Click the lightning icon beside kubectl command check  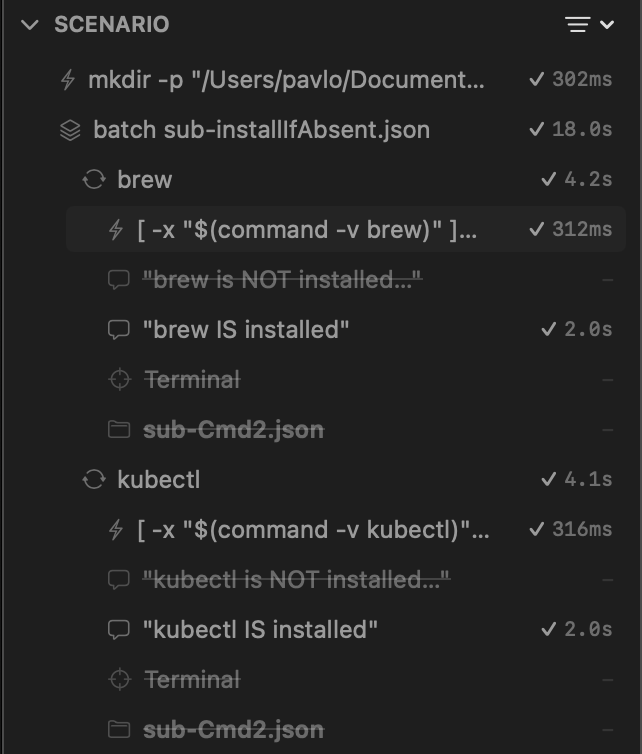[117, 530]
